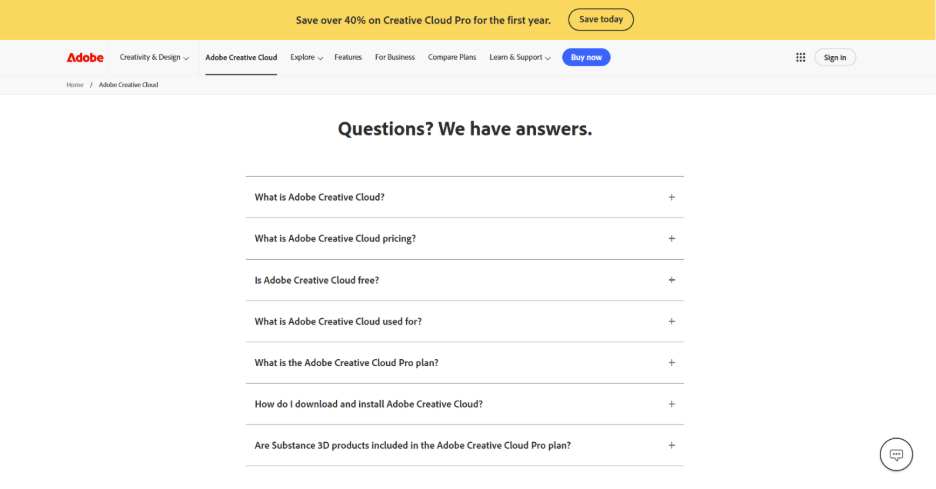The image size is (936, 489).
Task: Expand "What is Adobe Creative Cloud used for?"
Action: (x=338, y=321)
